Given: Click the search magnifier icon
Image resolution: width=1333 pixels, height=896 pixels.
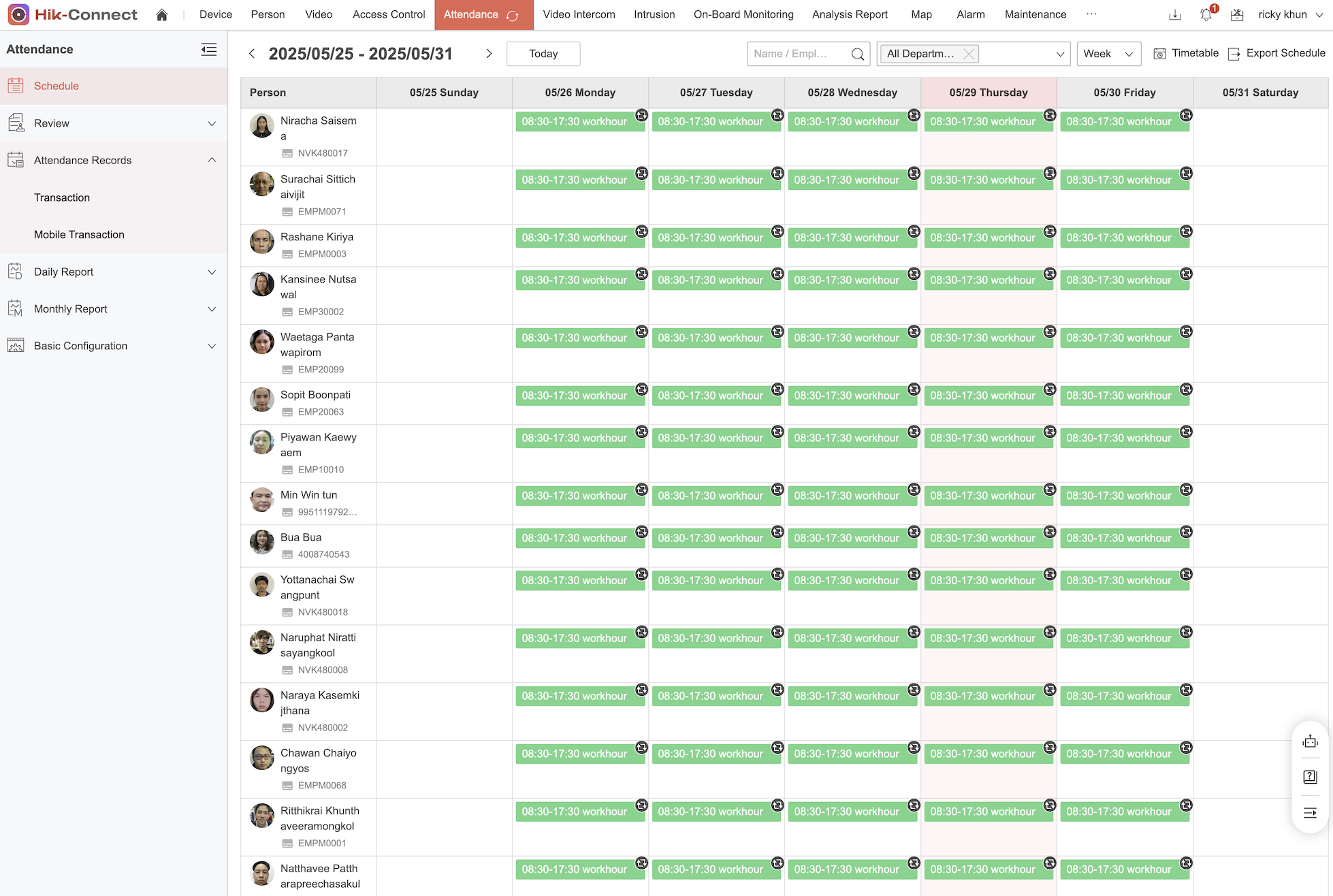Looking at the screenshot, I should [x=858, y=54].
